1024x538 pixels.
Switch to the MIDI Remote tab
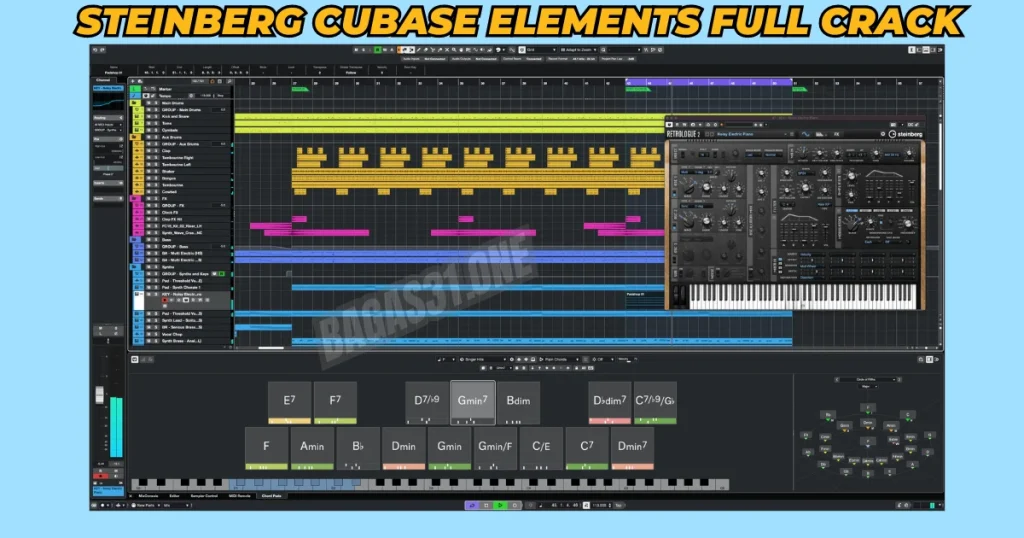(x=240, y=496)
